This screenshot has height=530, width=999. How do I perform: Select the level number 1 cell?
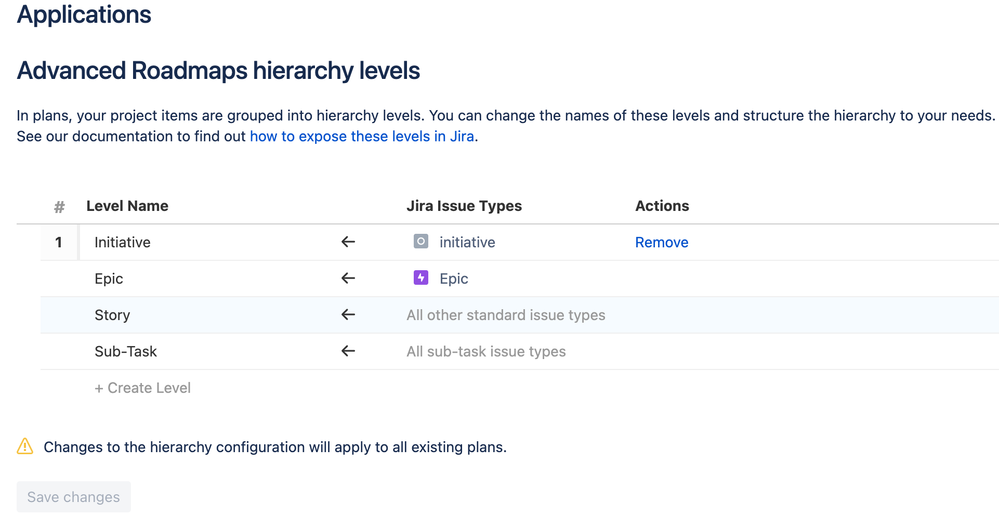tap(59, 242)
